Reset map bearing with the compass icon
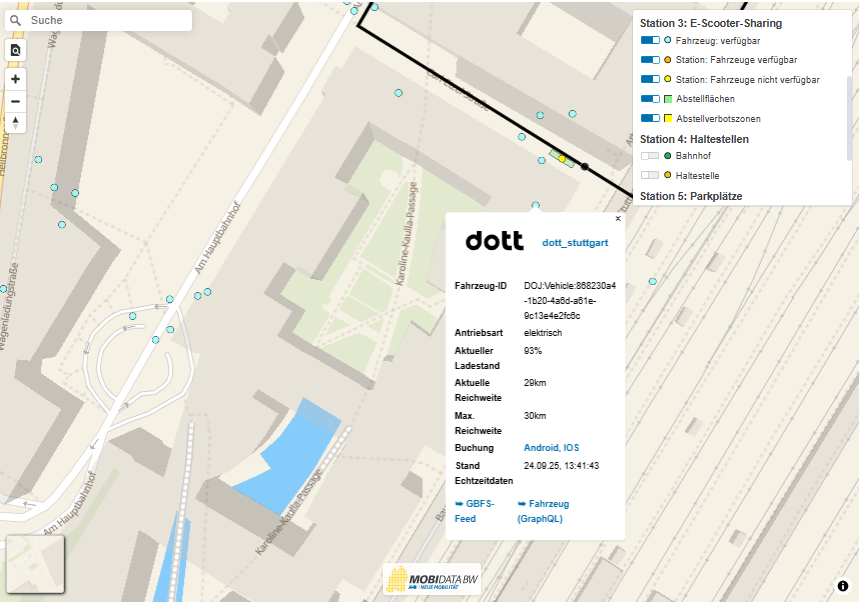Screen dimensions: 862x604 click(15, 122)
